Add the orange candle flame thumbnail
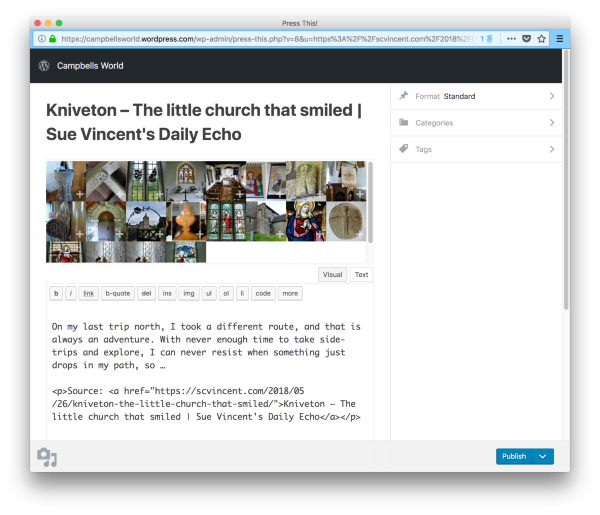The image size is (600, 515). point(186,221)
